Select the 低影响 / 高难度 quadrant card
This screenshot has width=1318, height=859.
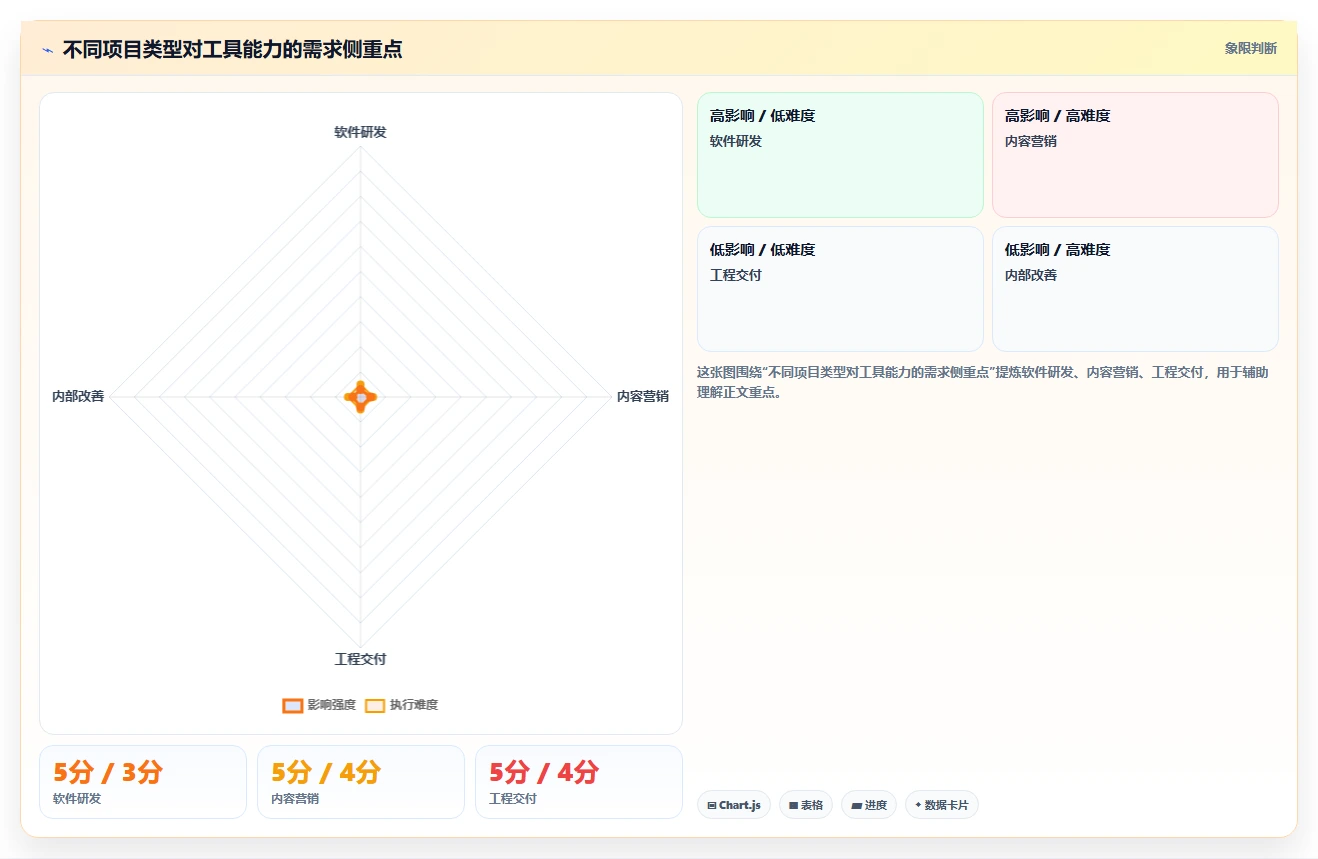pyautogui.click(x=1135, y=289)
